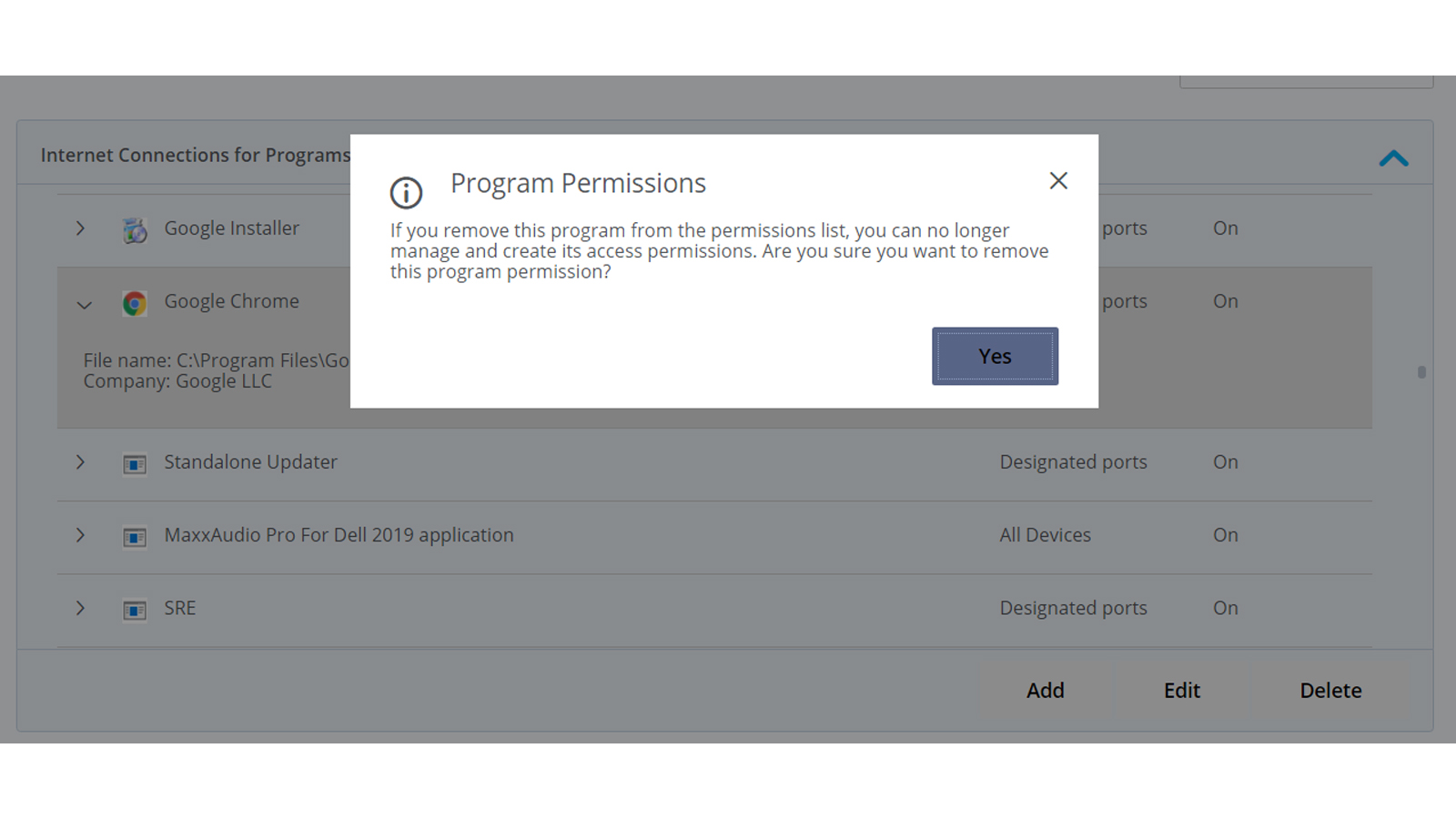Click the Google Installer icon

point(135,230)
